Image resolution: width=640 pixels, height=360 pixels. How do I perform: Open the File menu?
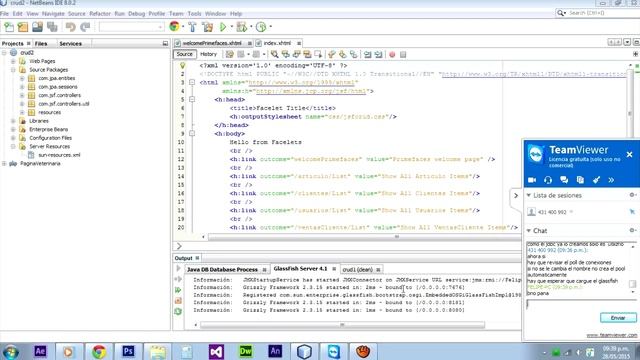(x=4, y=13)
